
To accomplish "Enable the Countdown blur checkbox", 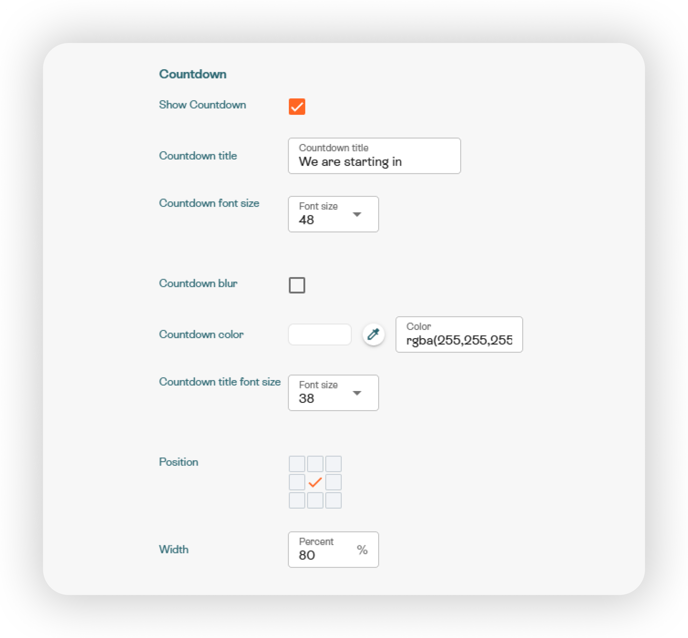I will click(297, 285).
